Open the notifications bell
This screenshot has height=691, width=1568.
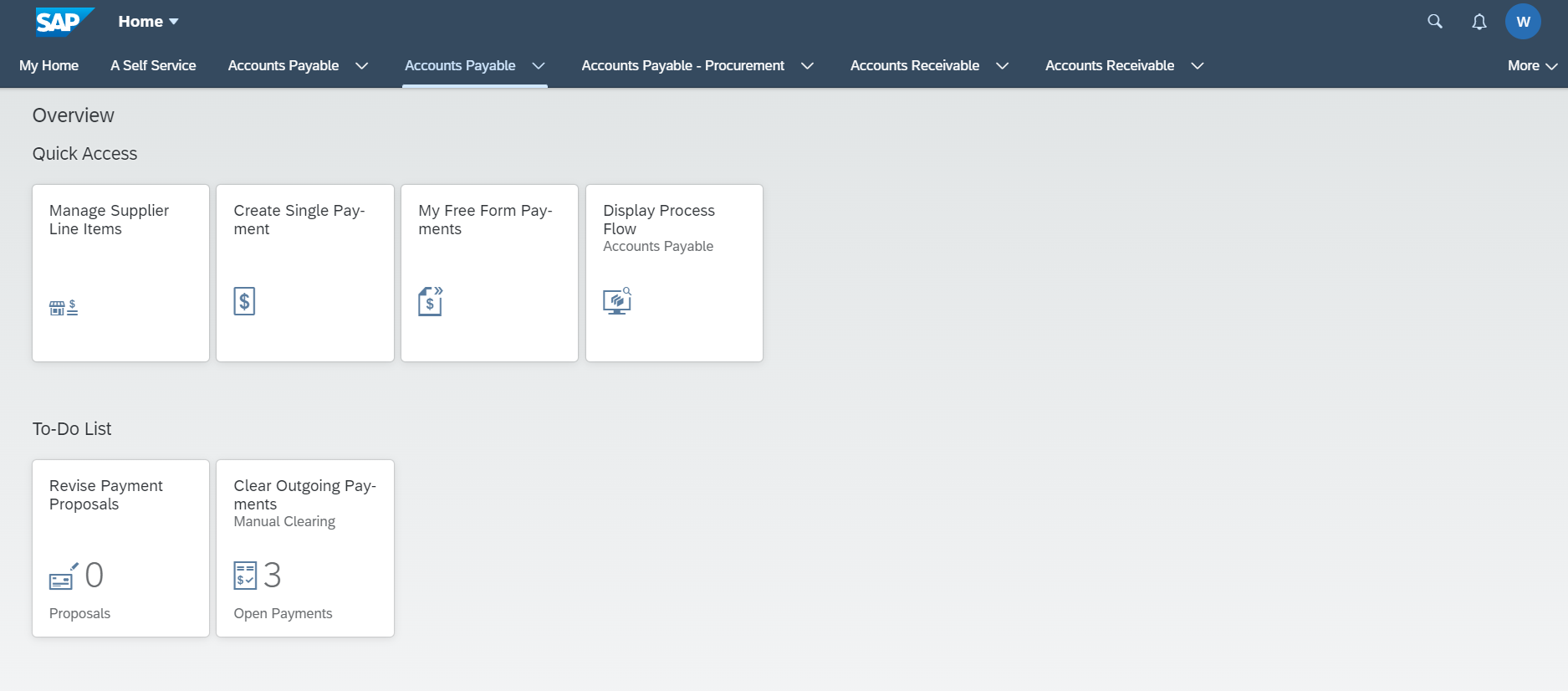pos(1479,22)
